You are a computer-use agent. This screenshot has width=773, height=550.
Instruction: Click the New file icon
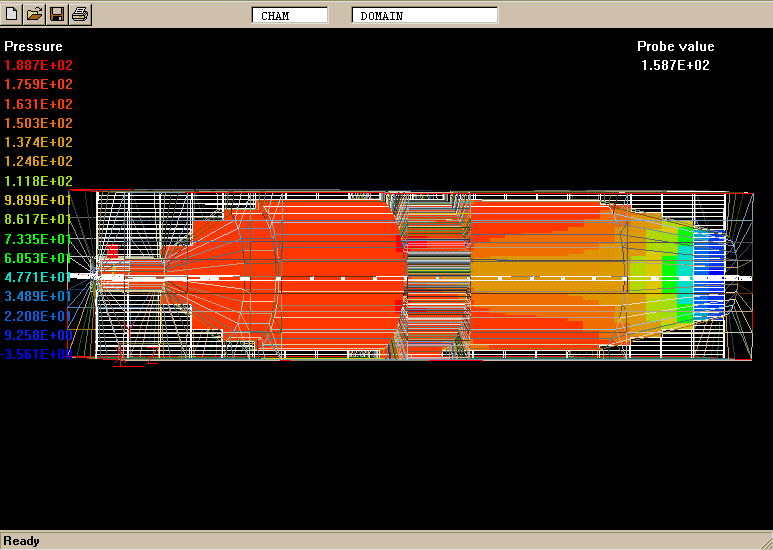point(12,14)
